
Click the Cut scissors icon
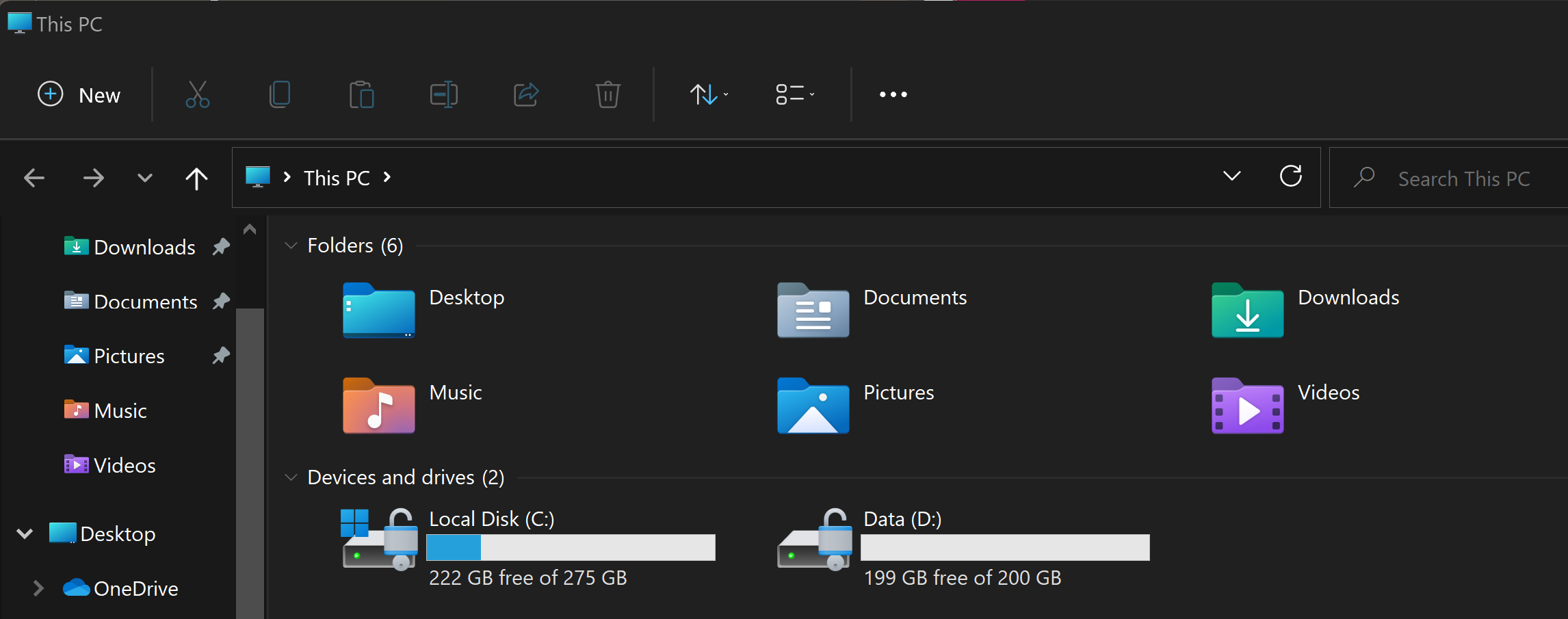coord(198,94)
